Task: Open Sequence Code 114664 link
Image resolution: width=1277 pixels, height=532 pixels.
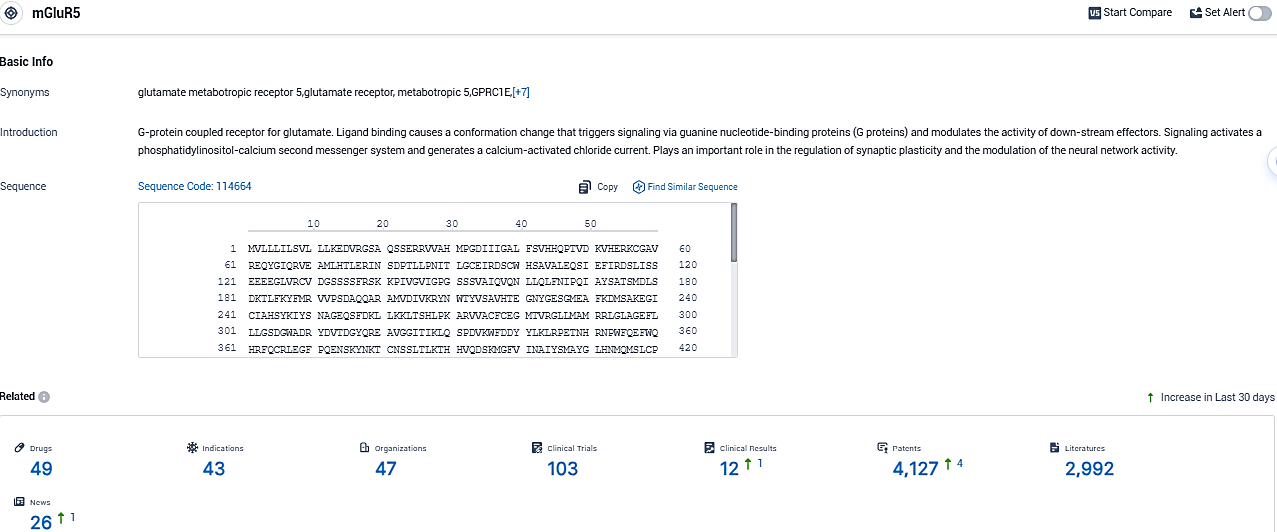Action: pyautogui.click(x=194, y=187)
